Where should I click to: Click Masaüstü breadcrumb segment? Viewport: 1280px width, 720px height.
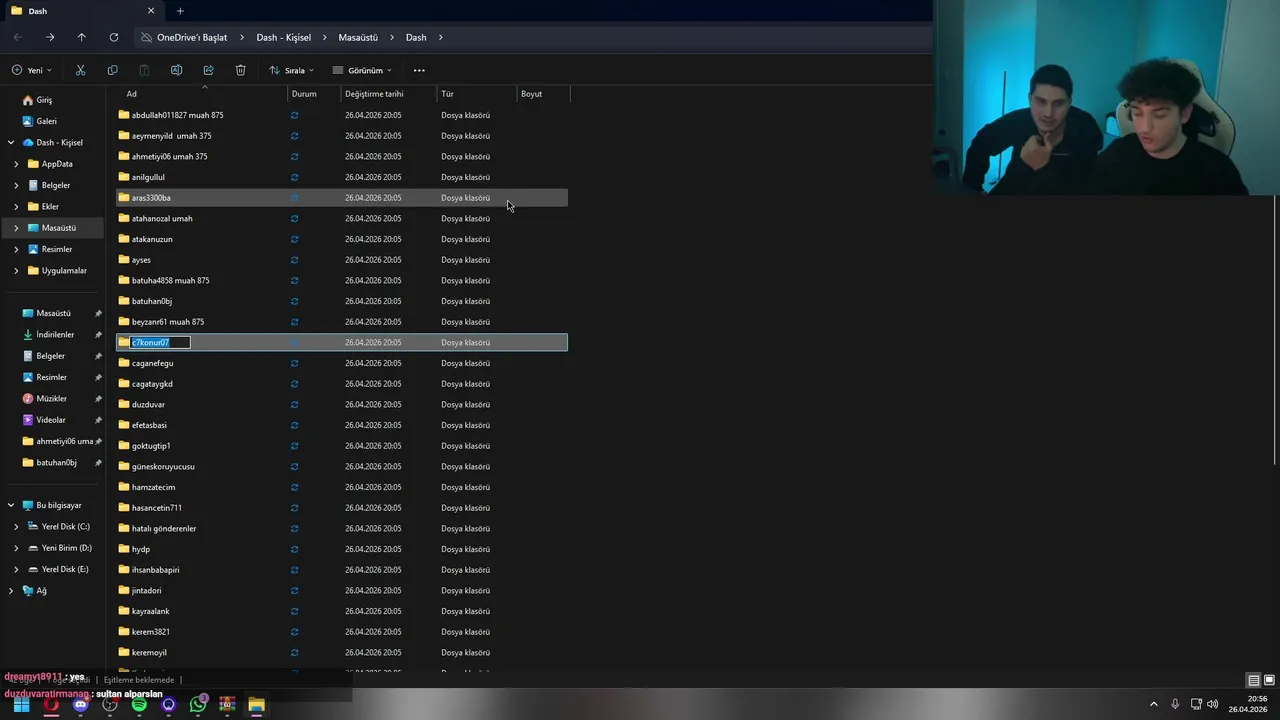point(358,37)
